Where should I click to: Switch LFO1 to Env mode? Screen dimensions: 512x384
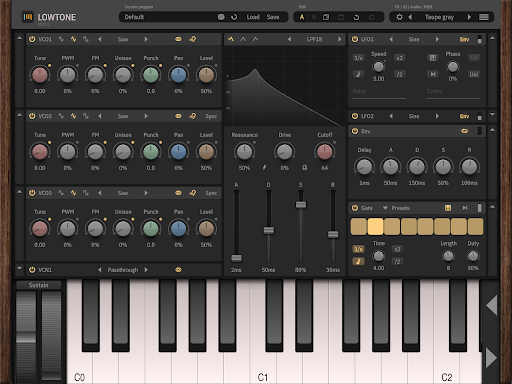464,39
